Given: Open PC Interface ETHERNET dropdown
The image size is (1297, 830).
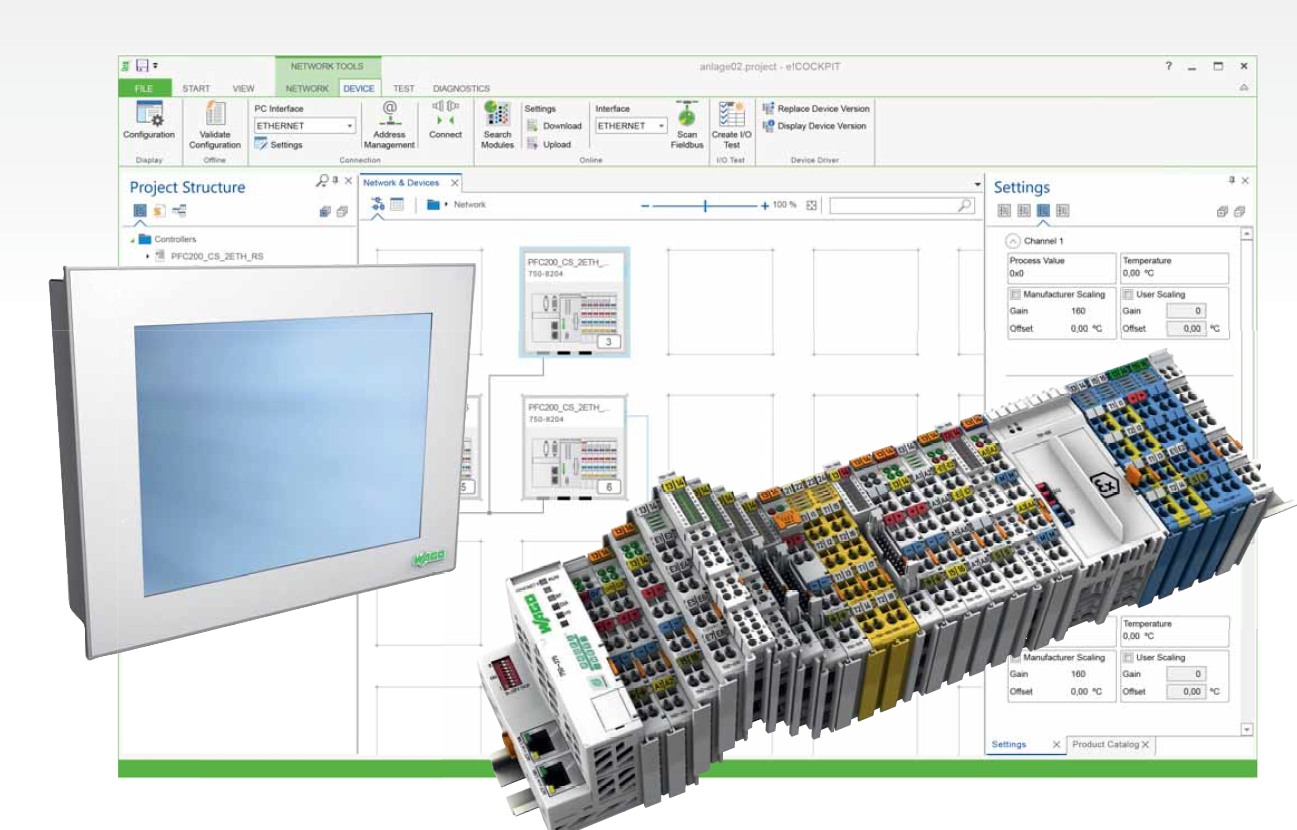Looking at the screenshot, I should (x=349, y=127).
